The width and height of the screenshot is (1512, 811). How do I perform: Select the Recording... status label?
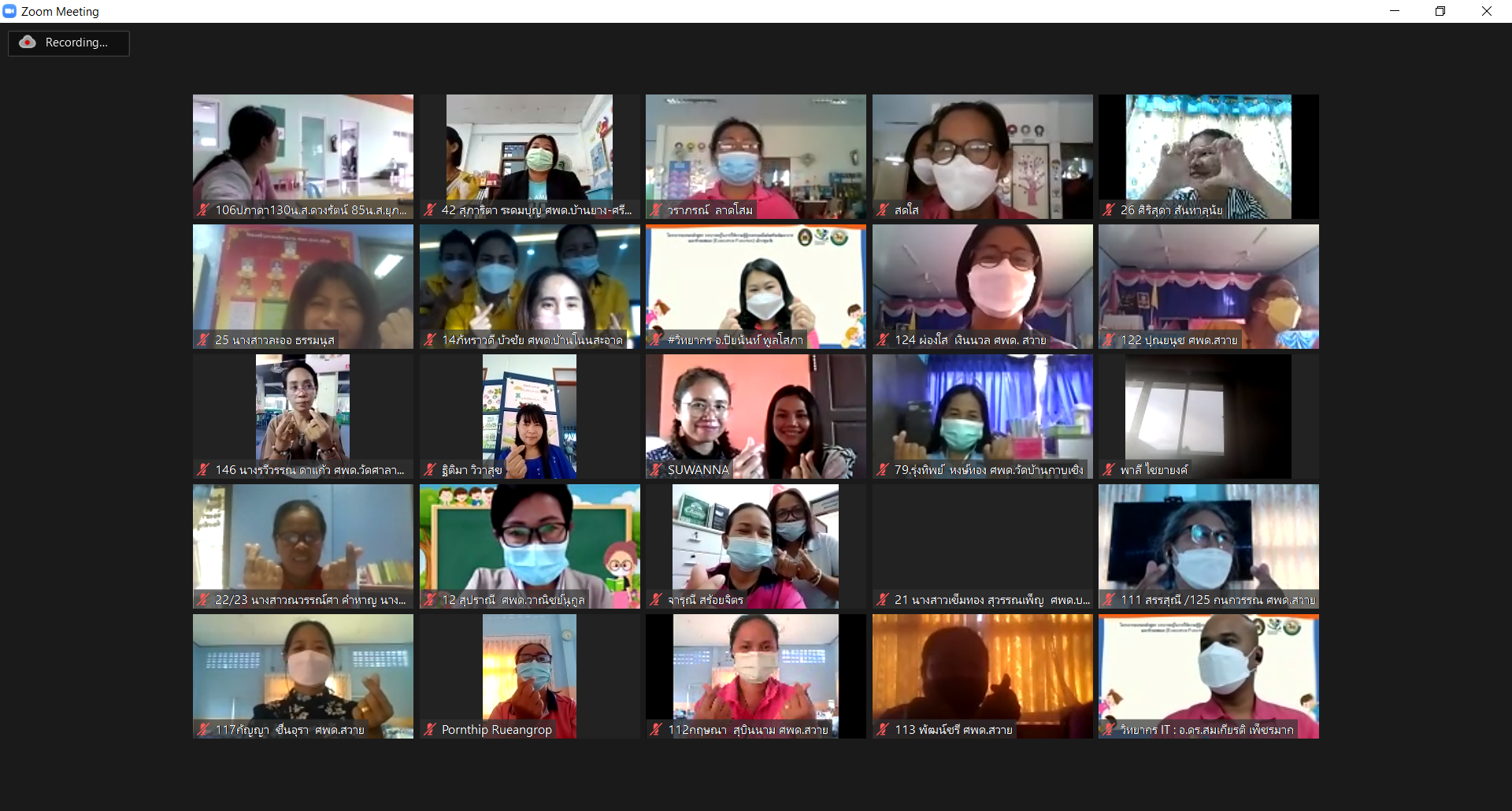(76, 43)
